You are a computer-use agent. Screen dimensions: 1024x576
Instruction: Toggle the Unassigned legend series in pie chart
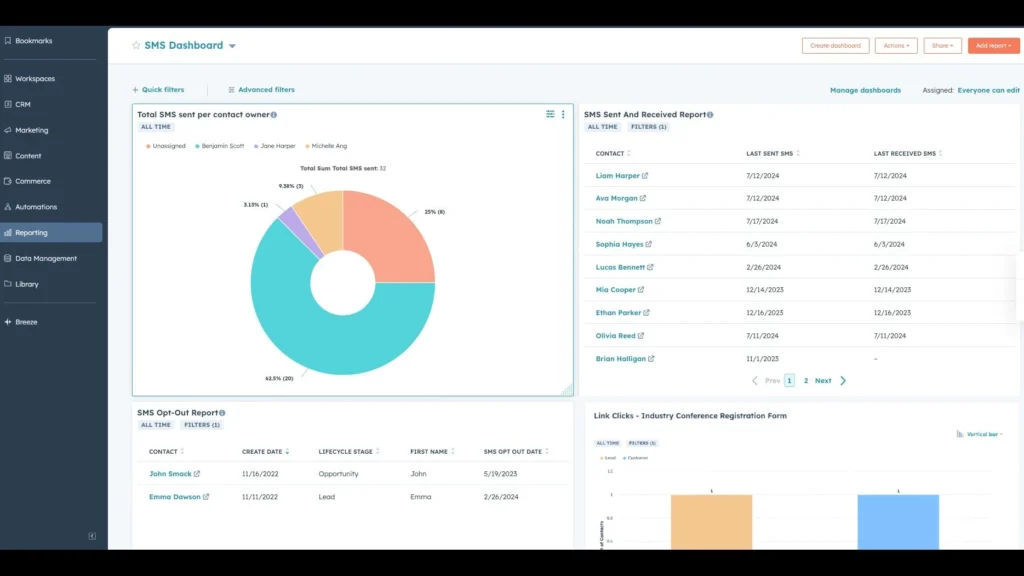[165, 146]
